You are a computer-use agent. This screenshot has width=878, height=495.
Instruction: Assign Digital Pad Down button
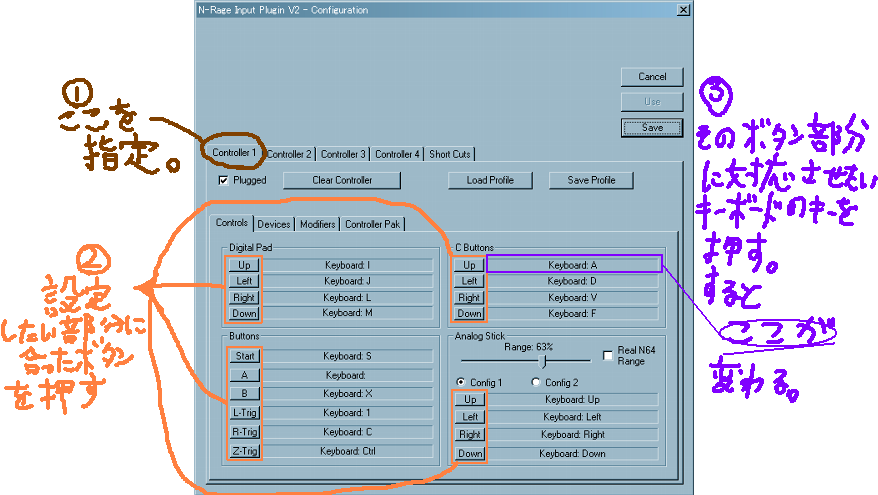tap(244, 314)
